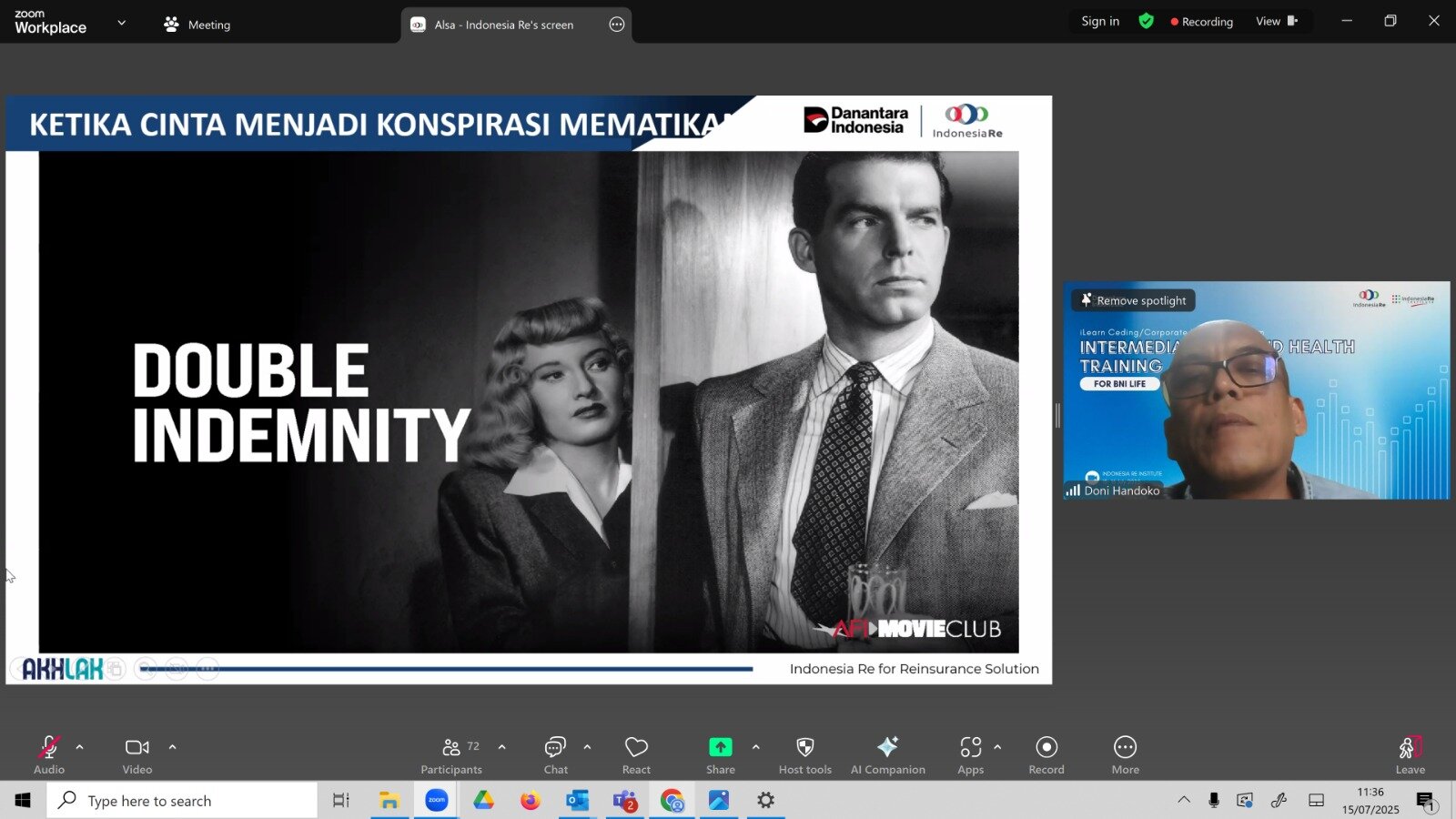Click the Recording indicator

[x=1201, y=21]
